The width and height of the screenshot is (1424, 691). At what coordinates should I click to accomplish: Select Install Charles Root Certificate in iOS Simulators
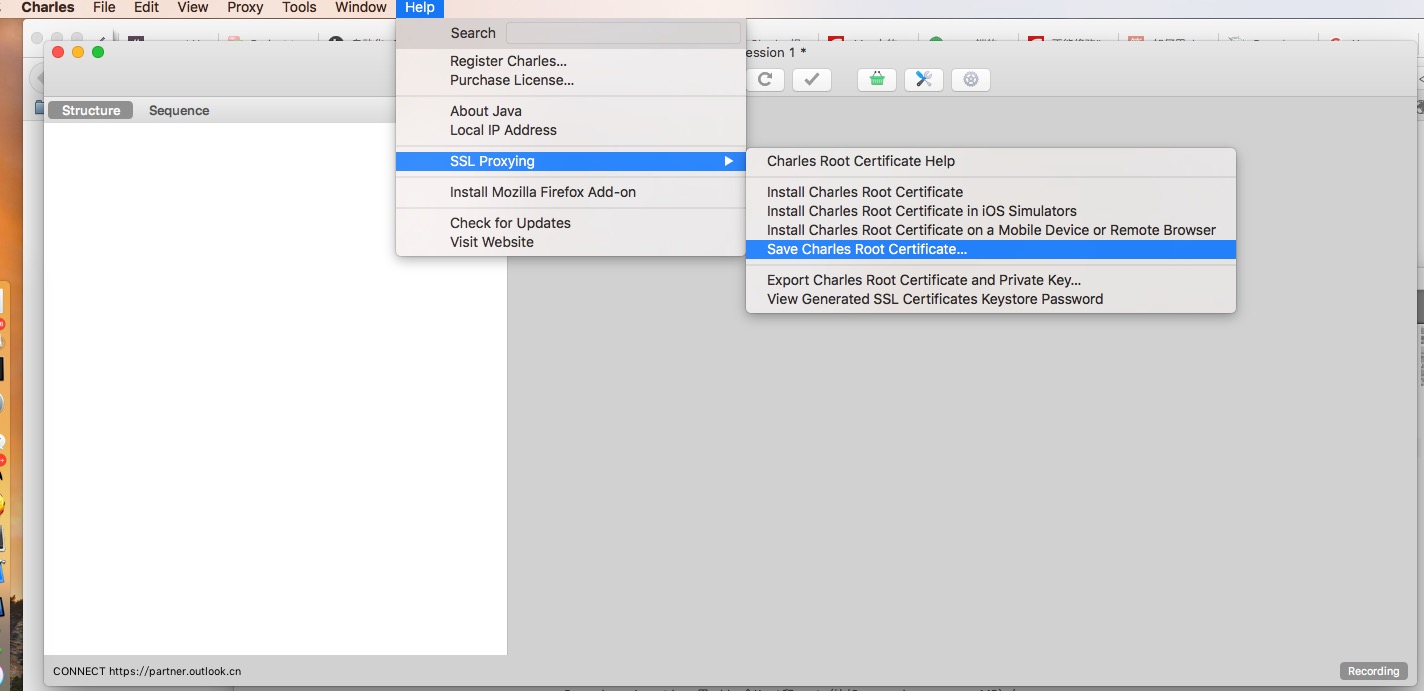pyautogui.click(x=991, y=211)
